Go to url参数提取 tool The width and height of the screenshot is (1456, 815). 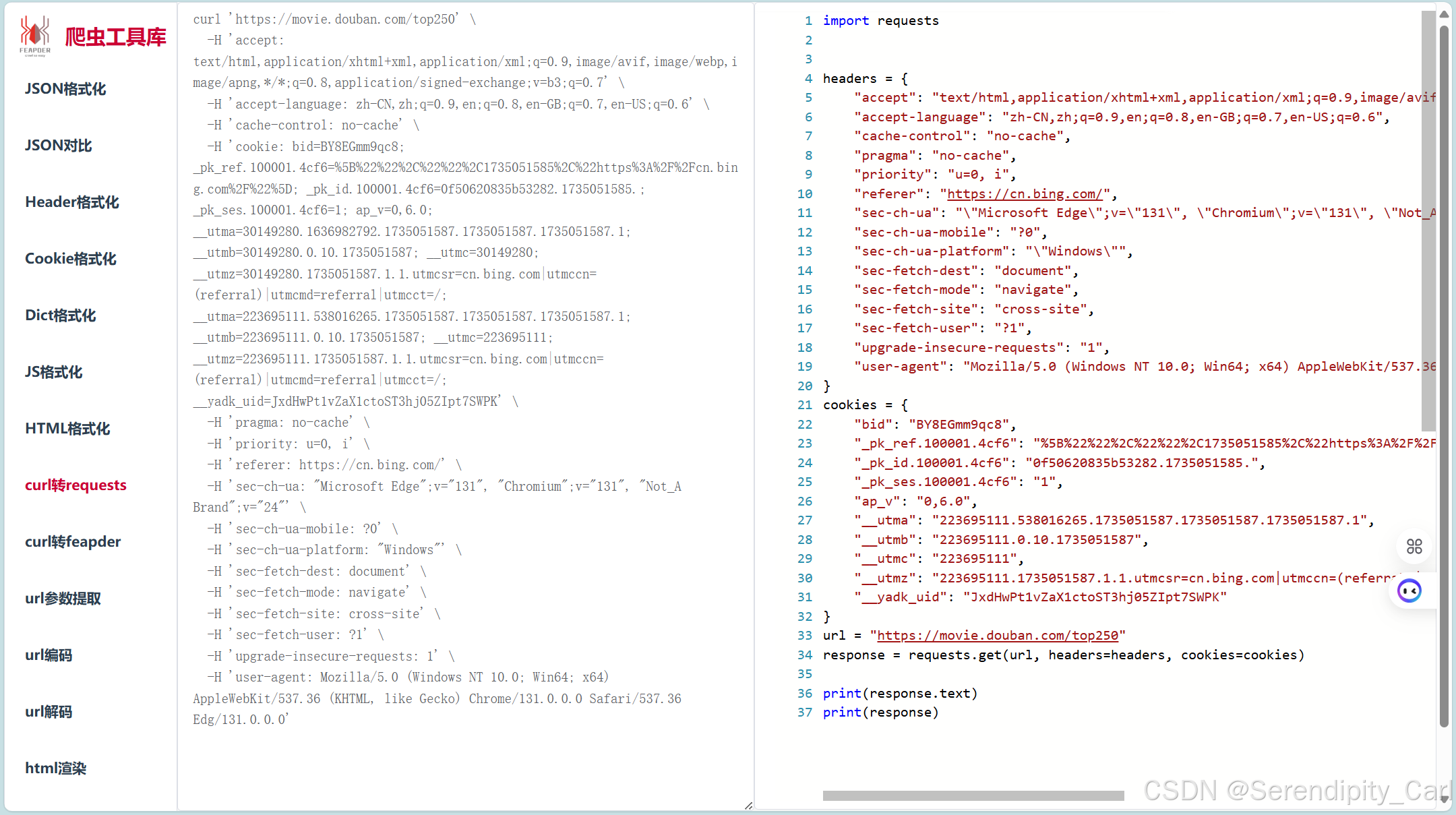[x=63, y=599]
